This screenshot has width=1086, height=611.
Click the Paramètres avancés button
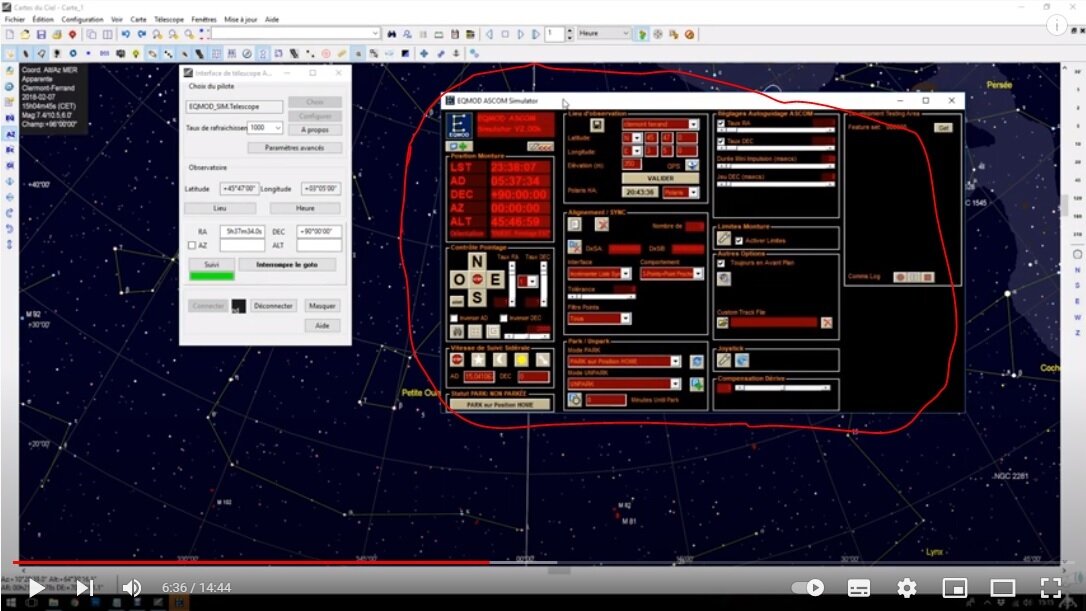[x=294, y=148]
